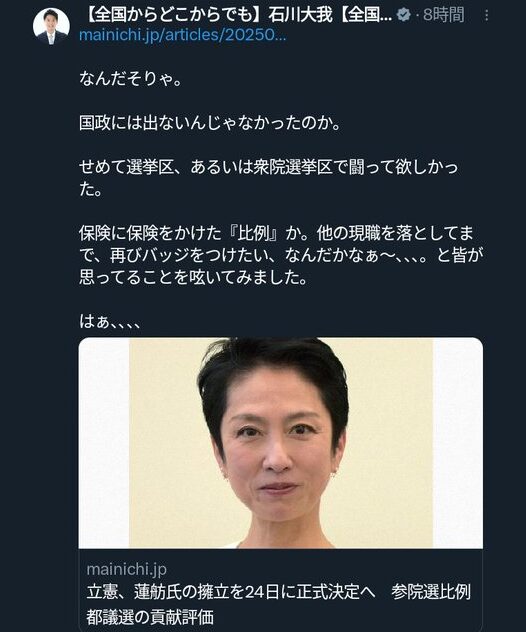Image resolution: width=526 pixels, height=632 pixels.
Task: Click the 8時間 timestamp of the post
Action: pyautogui.click(x=443, y=15)
